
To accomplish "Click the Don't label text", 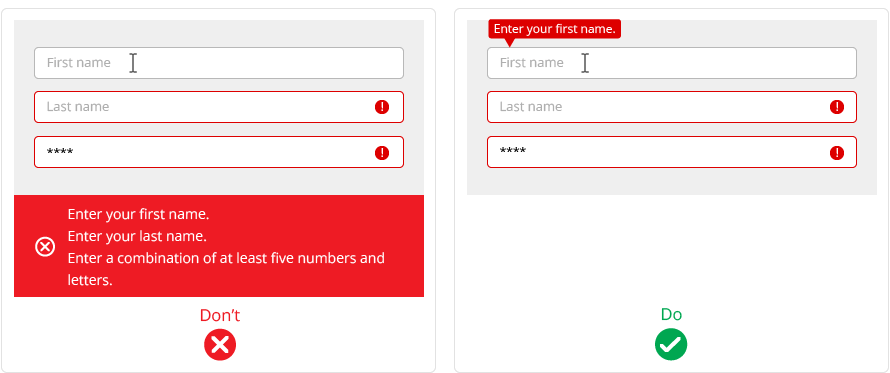I will tap(220, 316).
